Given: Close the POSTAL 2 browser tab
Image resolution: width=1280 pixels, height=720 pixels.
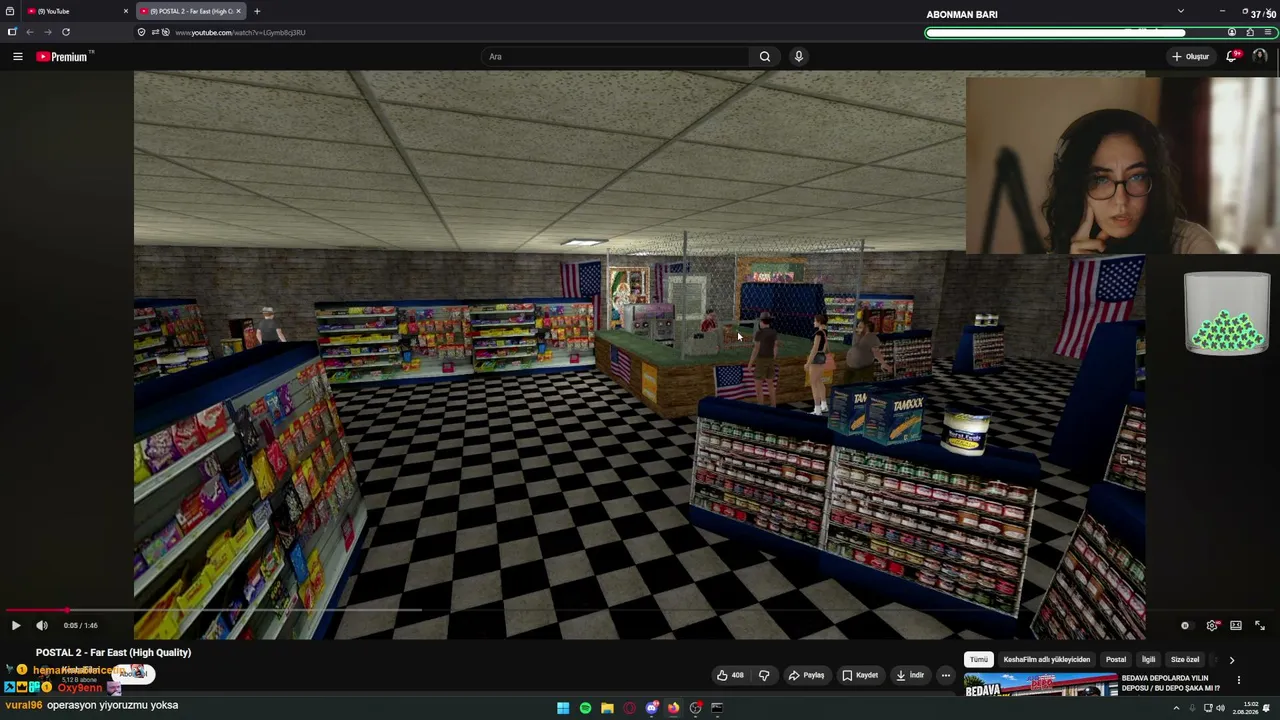Looking at the screenshot, I should tap(238, 11).
